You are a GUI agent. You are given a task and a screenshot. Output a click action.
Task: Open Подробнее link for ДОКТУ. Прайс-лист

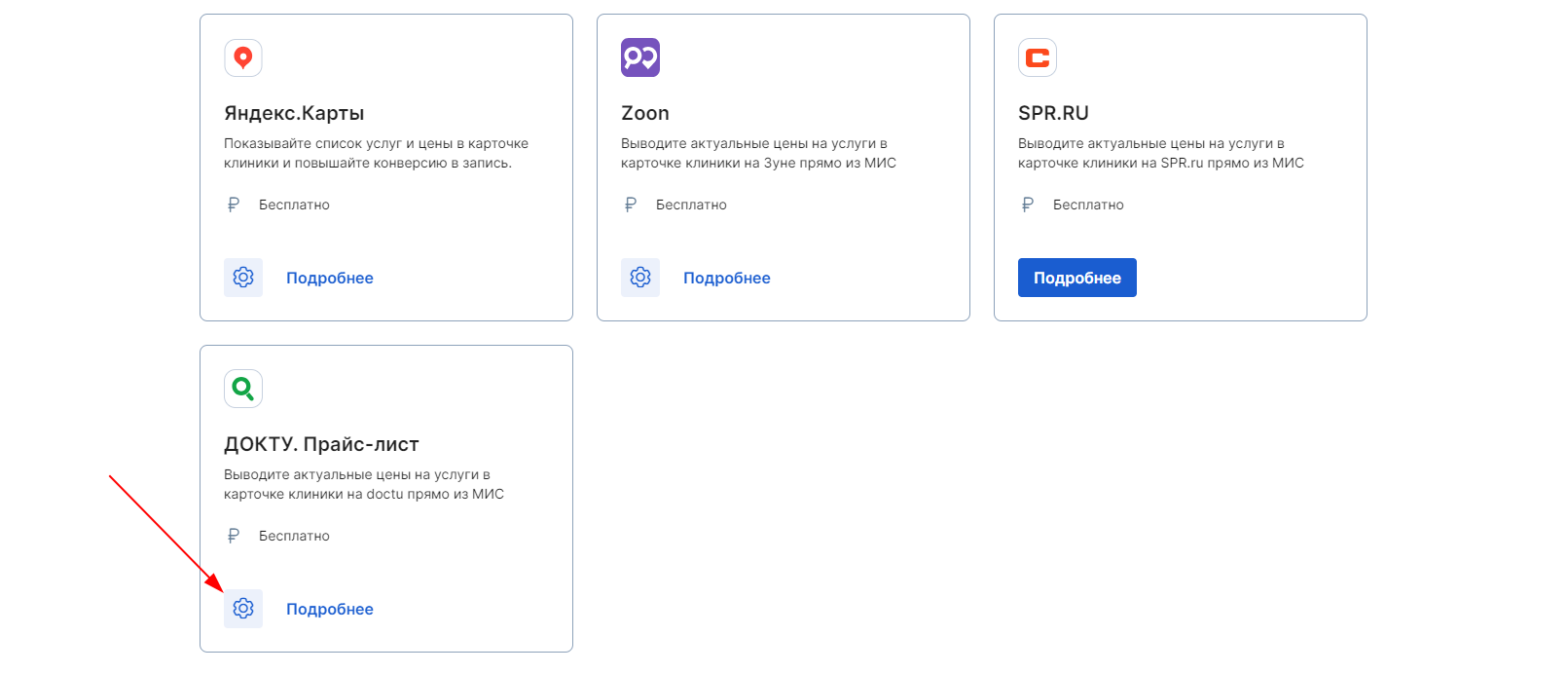[330, 609]
